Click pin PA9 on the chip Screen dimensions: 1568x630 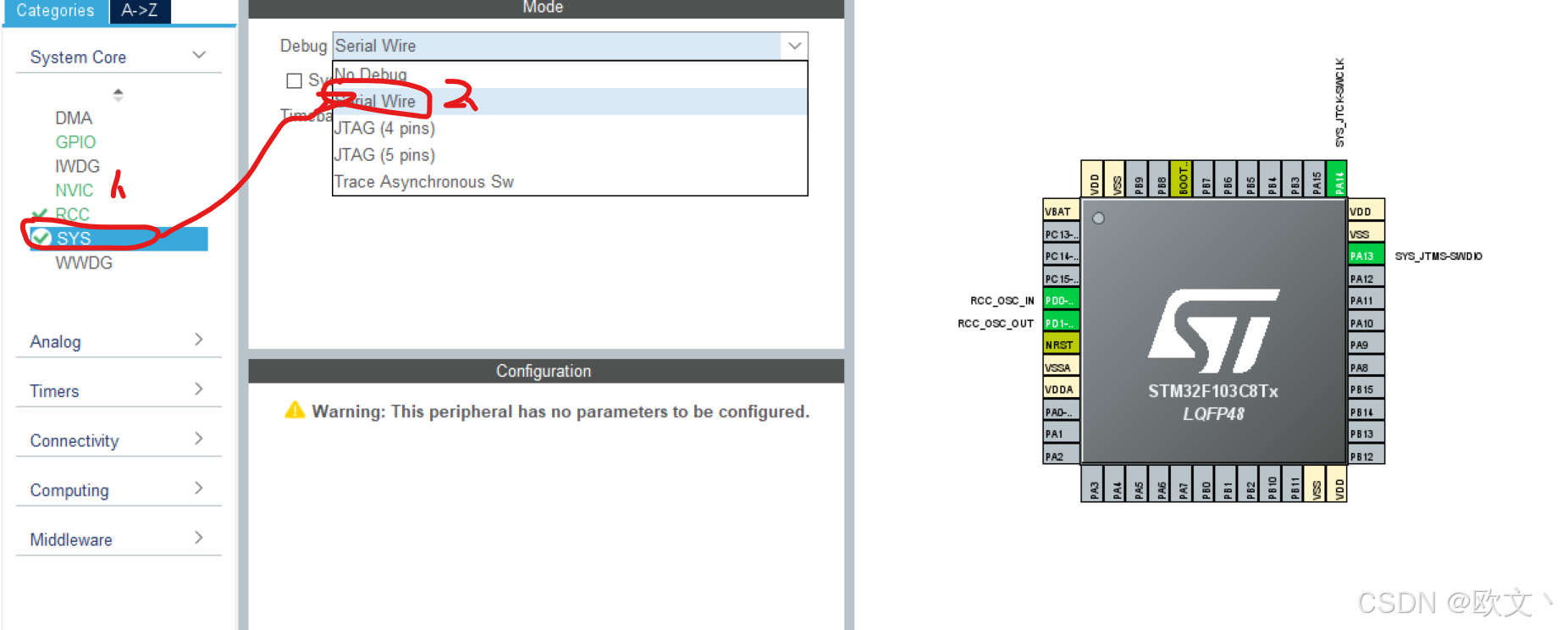click(1366, 345)
